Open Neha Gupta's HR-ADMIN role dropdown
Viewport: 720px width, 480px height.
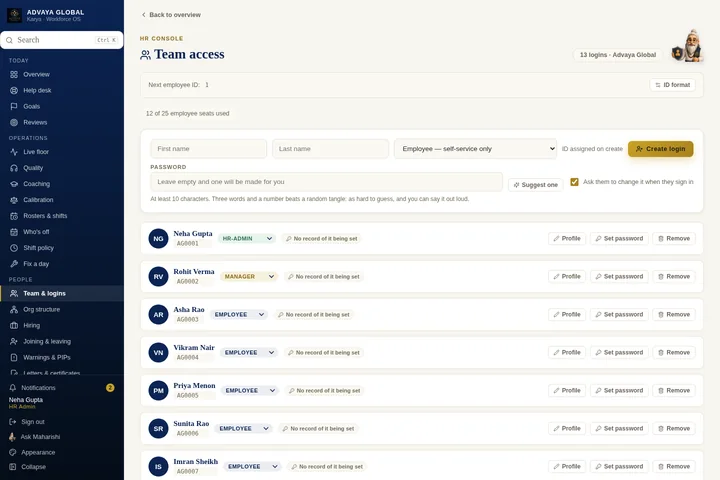coord(247,238)
